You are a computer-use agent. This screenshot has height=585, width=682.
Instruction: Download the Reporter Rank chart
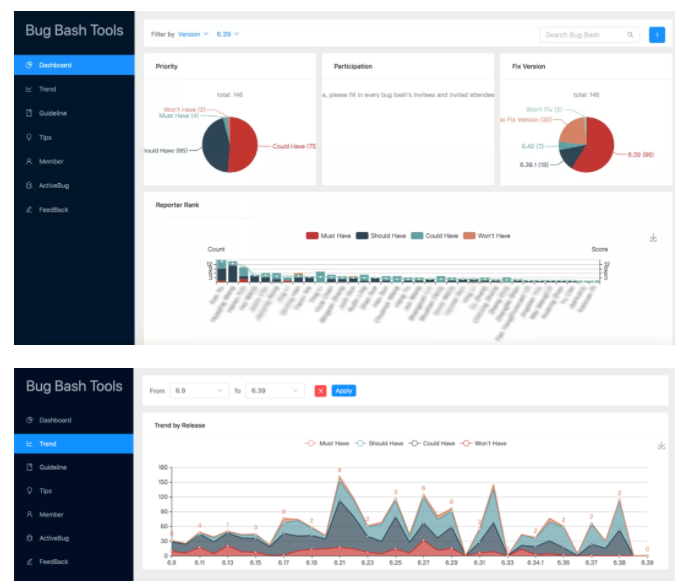pos(653,238)
